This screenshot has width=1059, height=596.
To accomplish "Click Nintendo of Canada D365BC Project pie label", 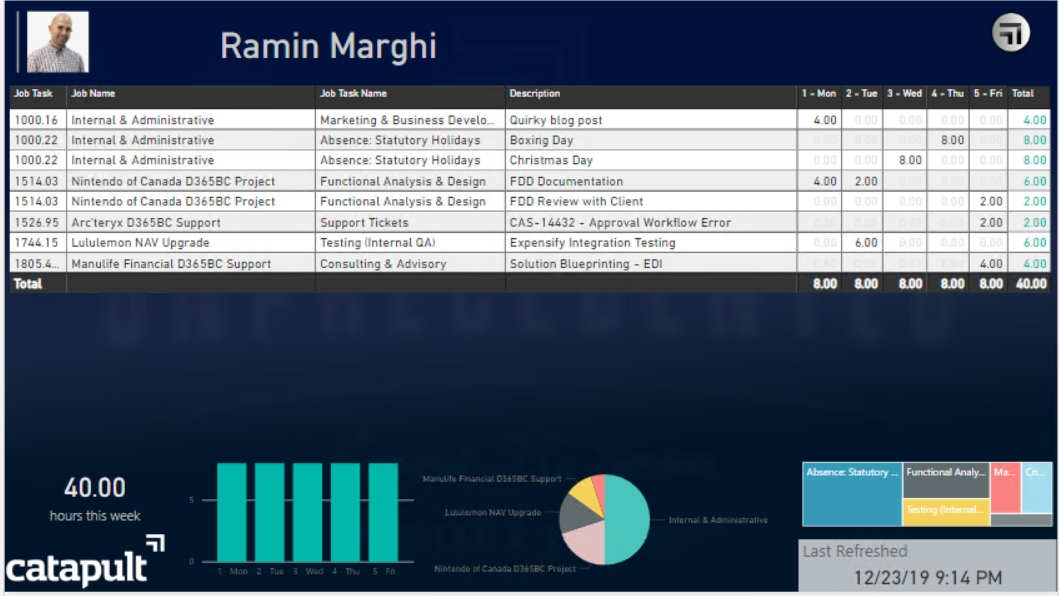I will click(505, 568).
